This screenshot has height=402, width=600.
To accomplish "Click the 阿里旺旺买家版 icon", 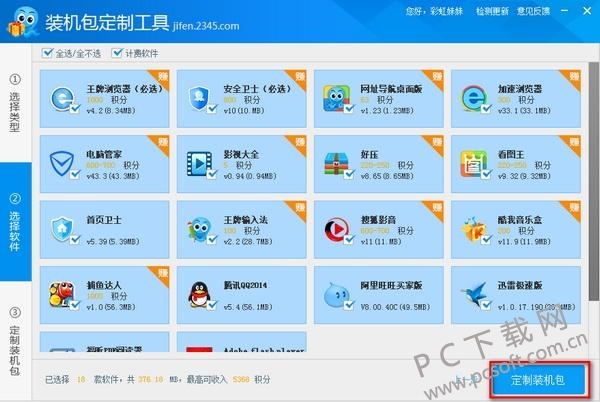I will pos(335,294).
